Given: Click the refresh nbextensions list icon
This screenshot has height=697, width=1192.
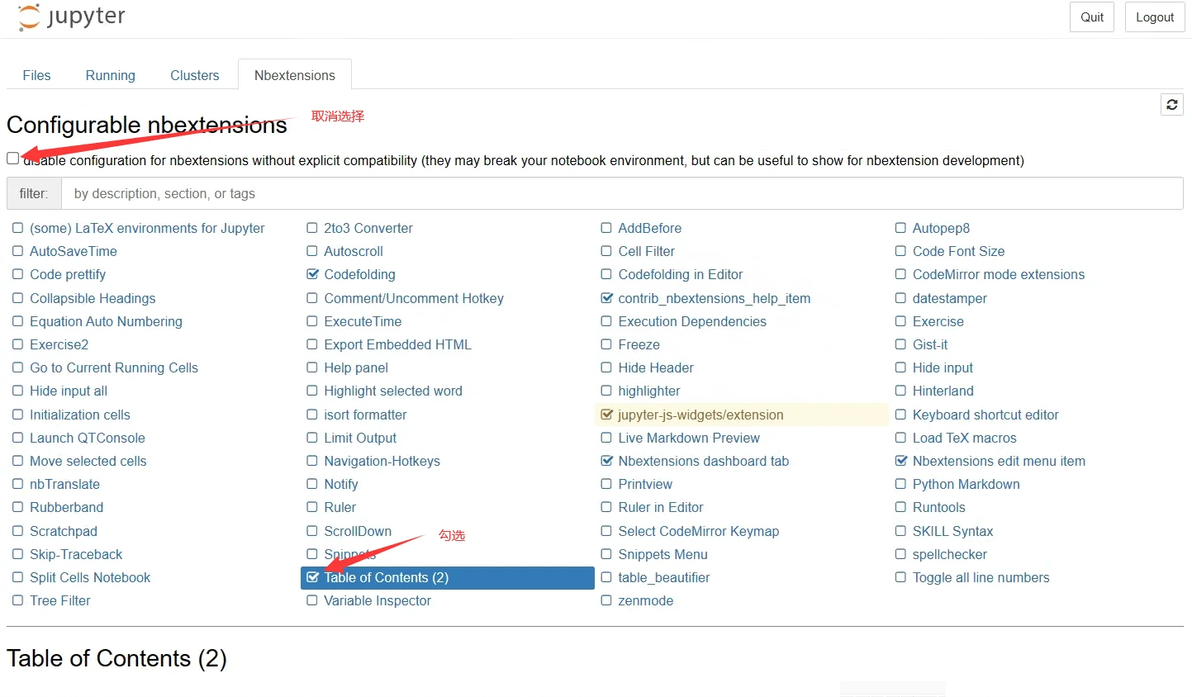Looking at the screenshot, I should pos(1172,104).
